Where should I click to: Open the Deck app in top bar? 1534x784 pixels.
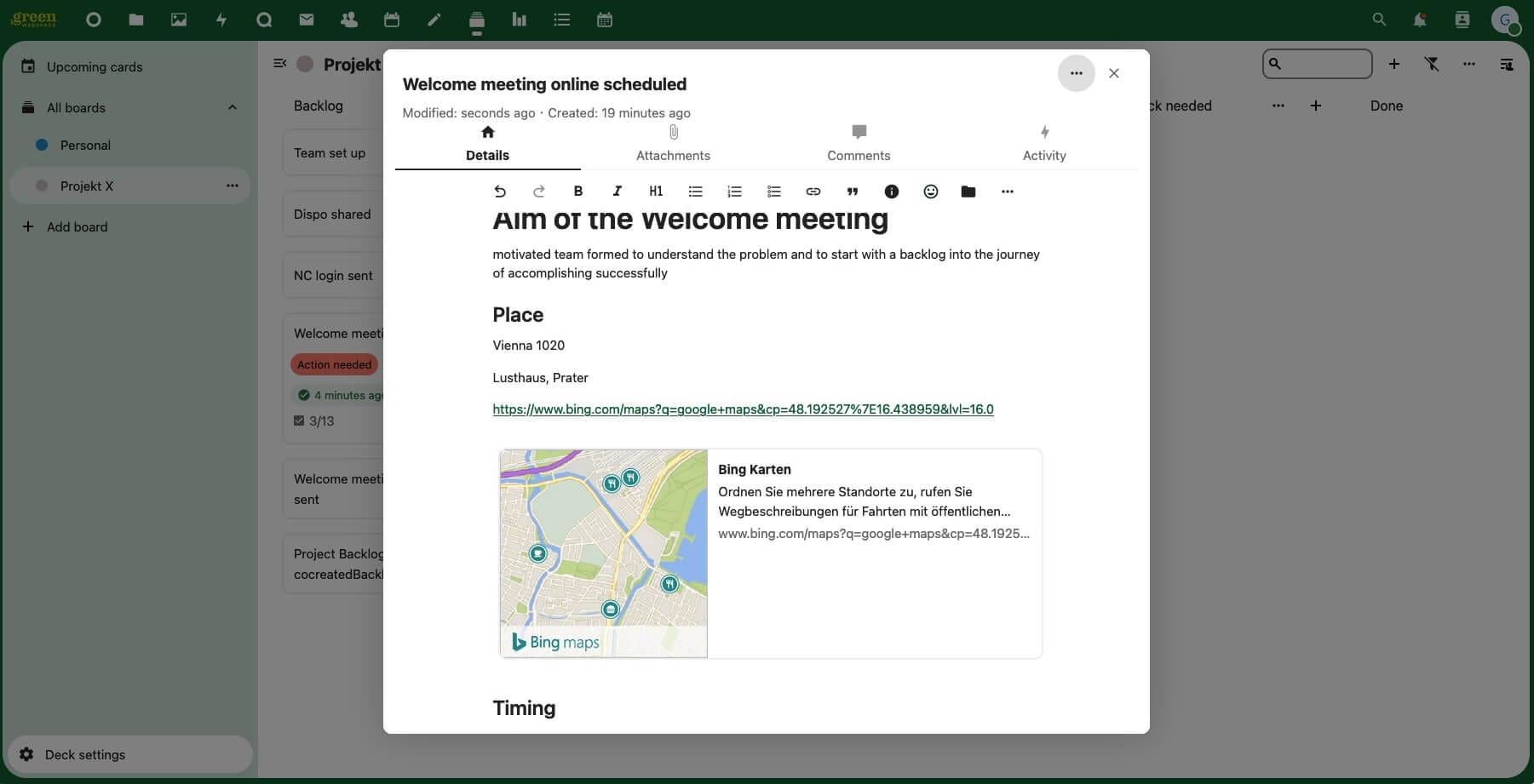coord(476,20)
